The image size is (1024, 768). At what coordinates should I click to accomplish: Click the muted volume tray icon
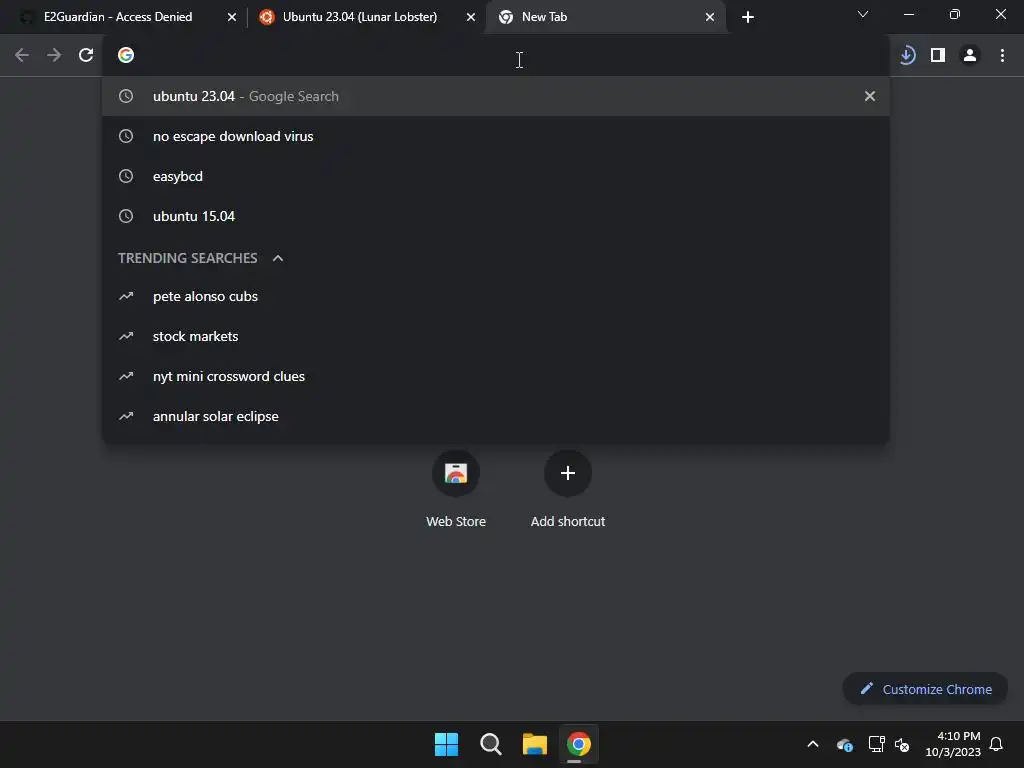click(902, 744)
